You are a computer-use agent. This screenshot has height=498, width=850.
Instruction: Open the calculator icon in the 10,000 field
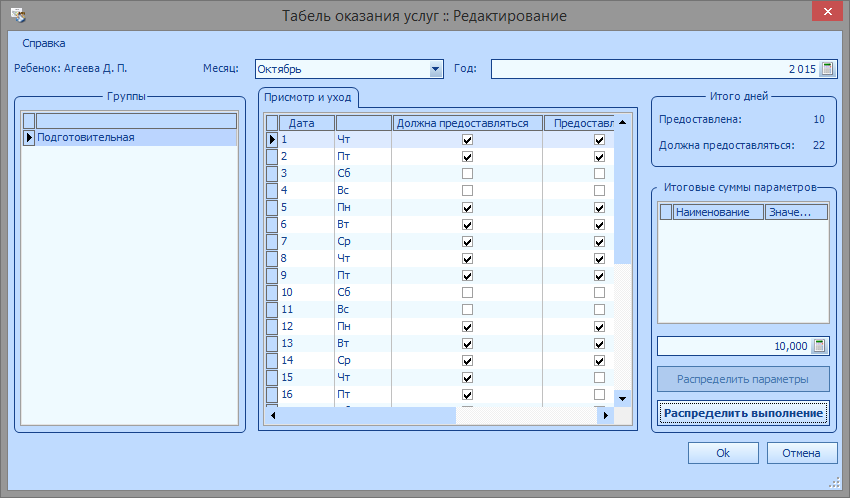(x=819, y=346)
